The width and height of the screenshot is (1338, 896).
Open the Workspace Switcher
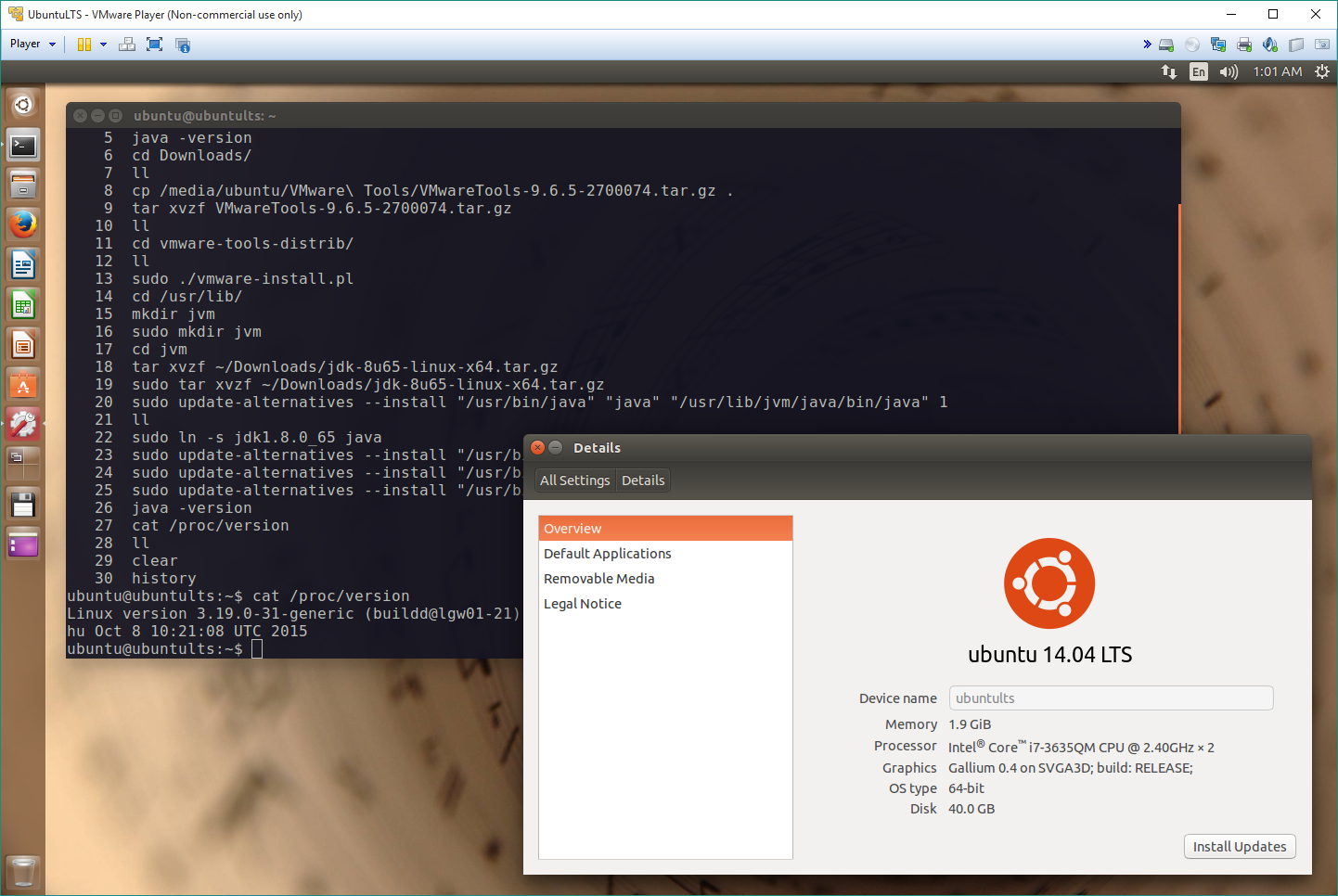point(23,464)
